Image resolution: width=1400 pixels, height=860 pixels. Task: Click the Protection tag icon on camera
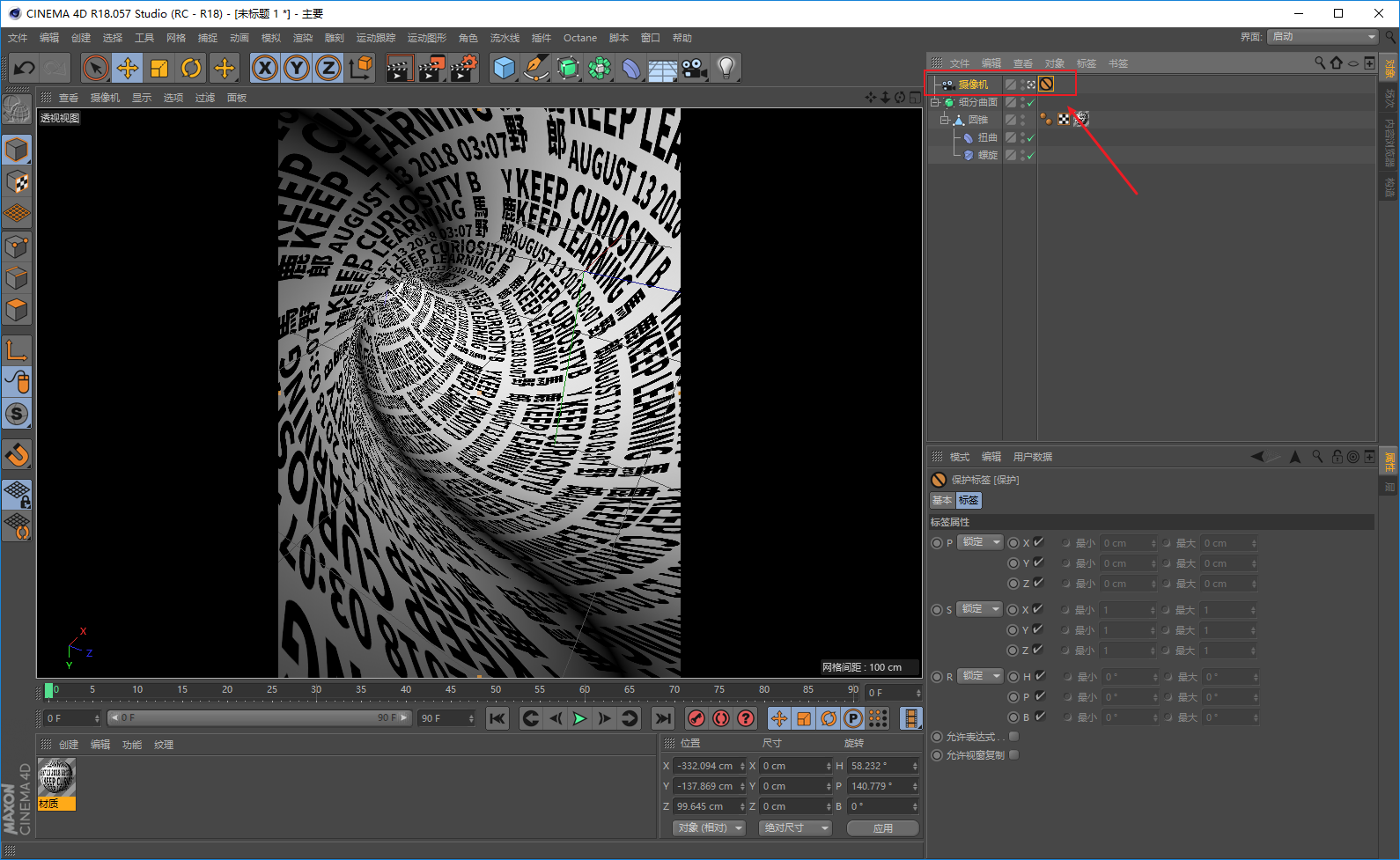coord(1046,85)
